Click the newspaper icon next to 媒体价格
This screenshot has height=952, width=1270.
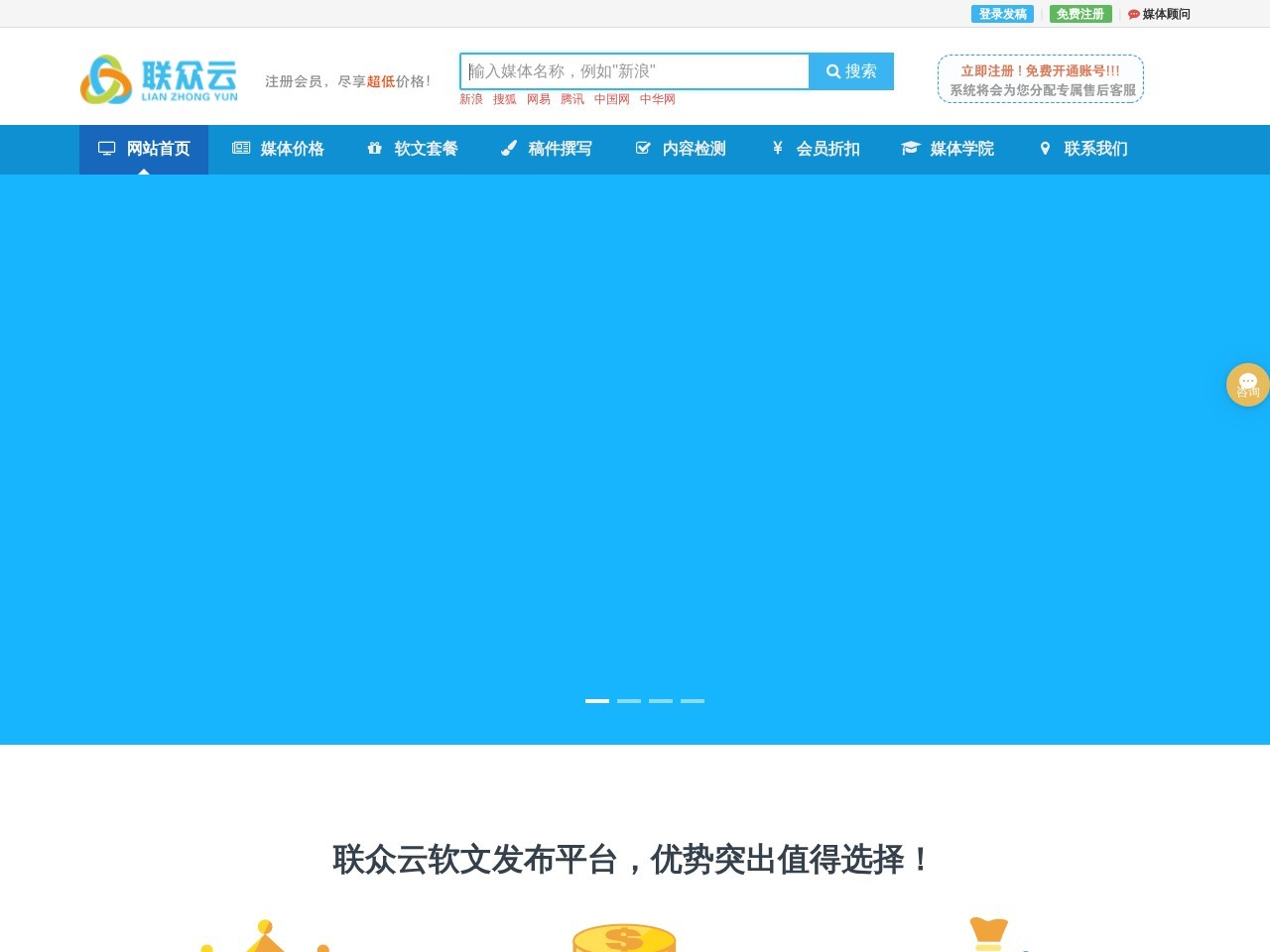click(x=240, y=147)
